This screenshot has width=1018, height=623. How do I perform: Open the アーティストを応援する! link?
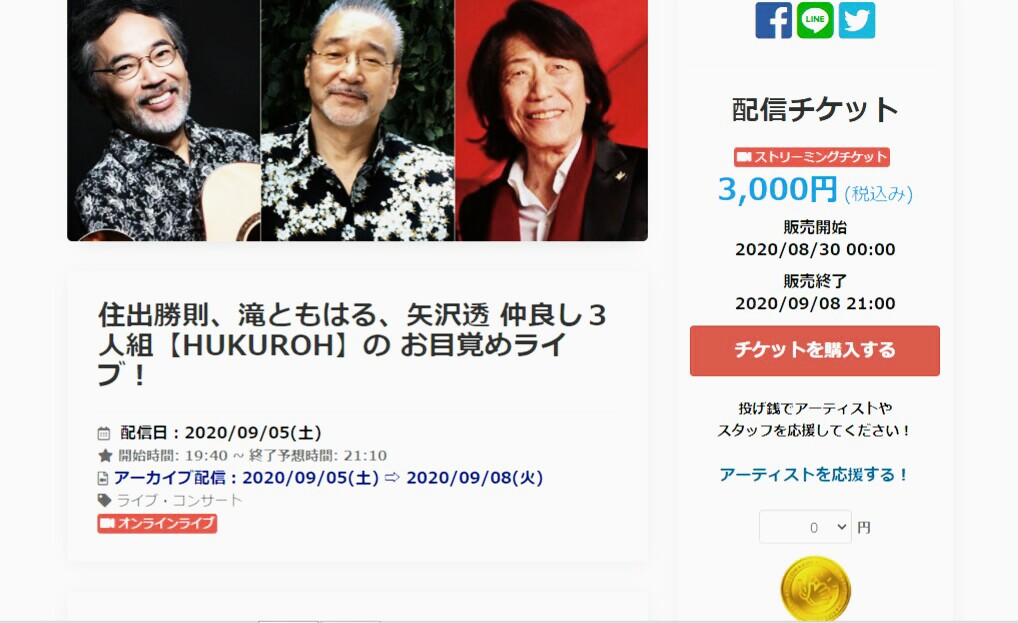(815, 475)
